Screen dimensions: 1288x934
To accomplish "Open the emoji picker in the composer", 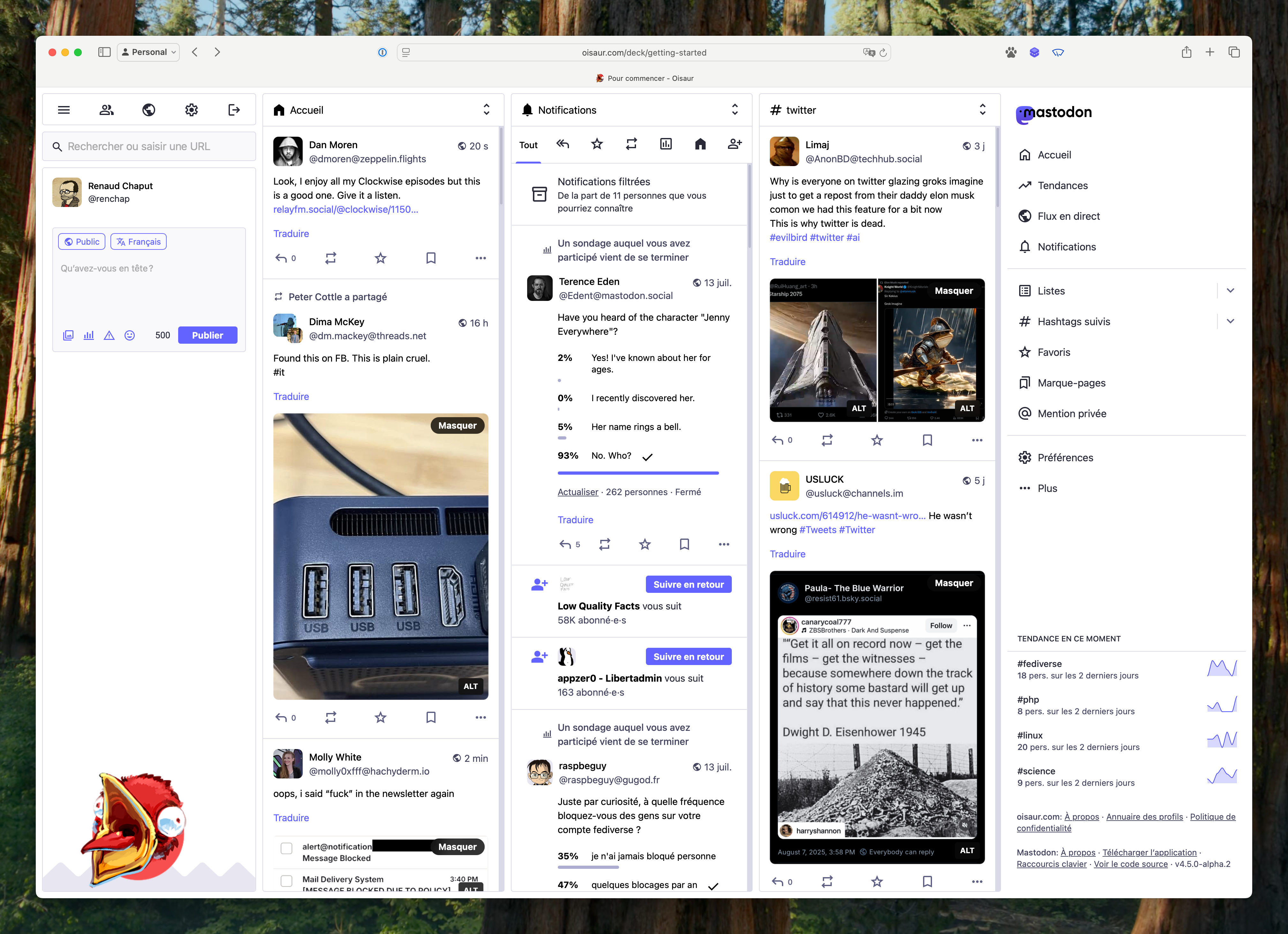I will [x=130, y=335].
